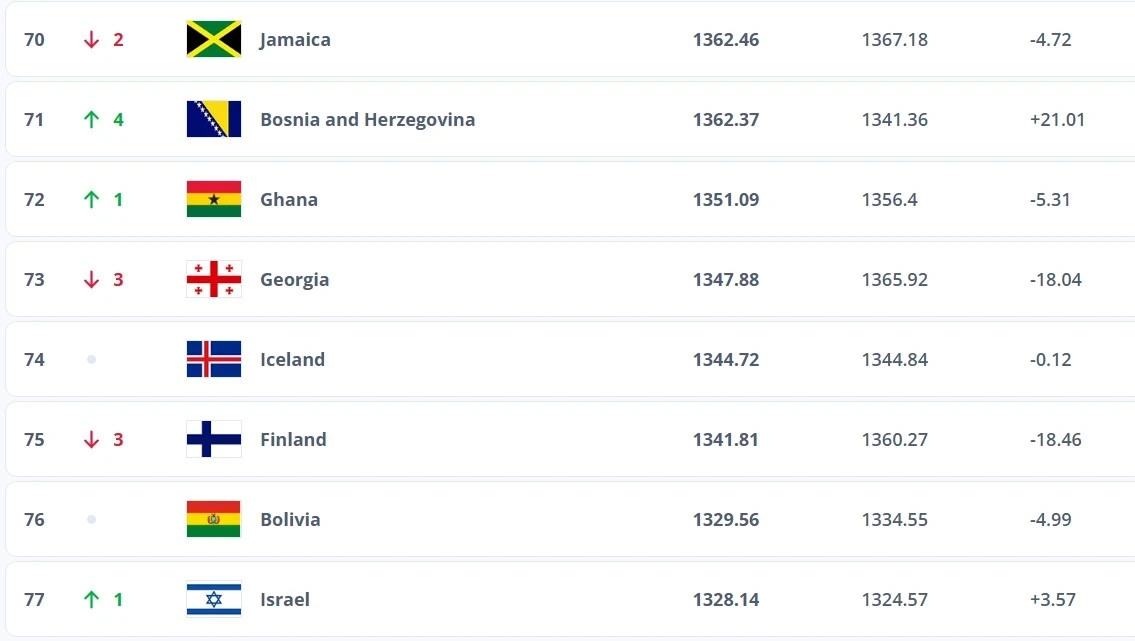Click the green up arrow beside Bosnia

(92, 120)
